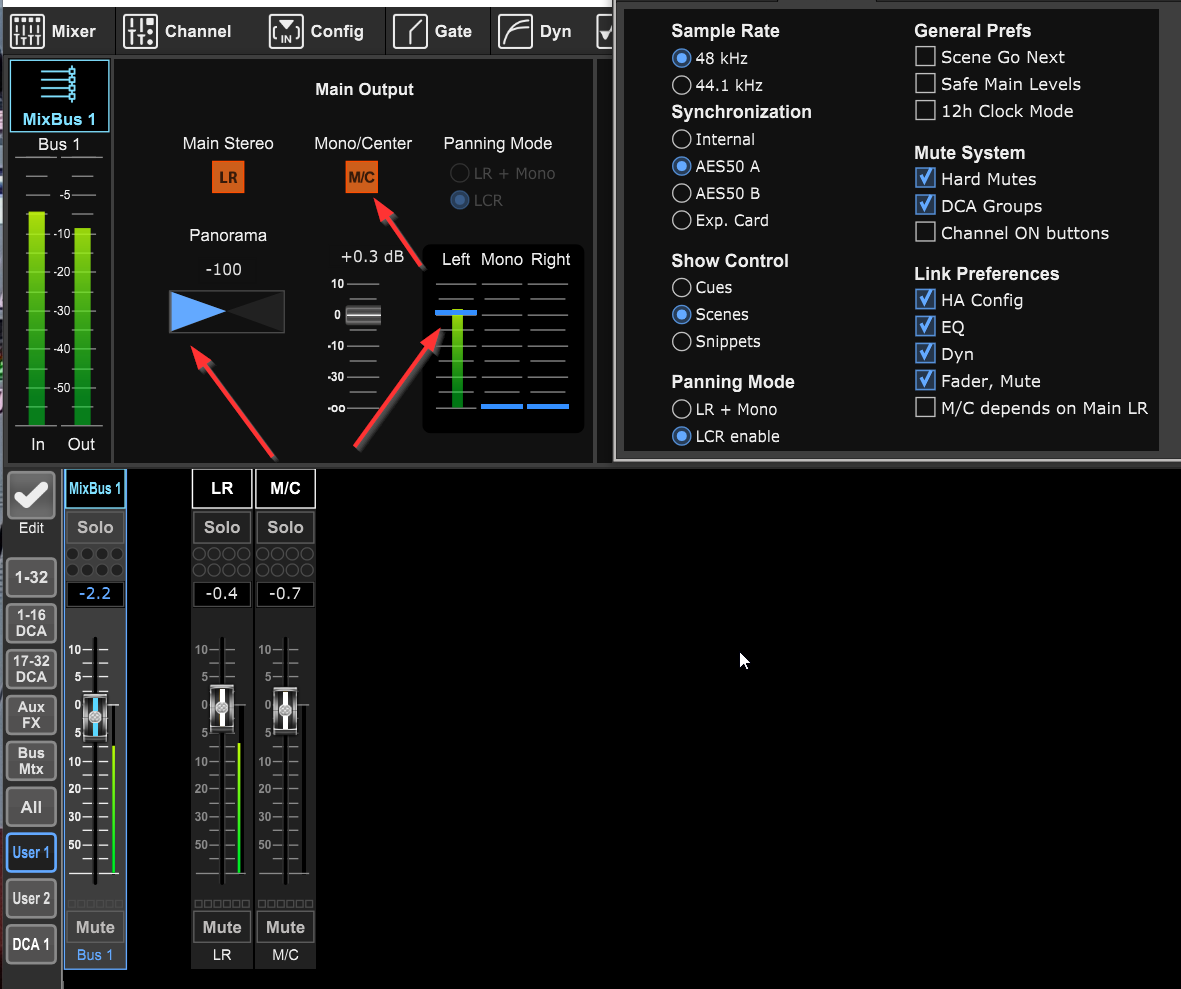Uncheck DCA Groups
This screenshot has width=1181, height=989.
[925, 206]
